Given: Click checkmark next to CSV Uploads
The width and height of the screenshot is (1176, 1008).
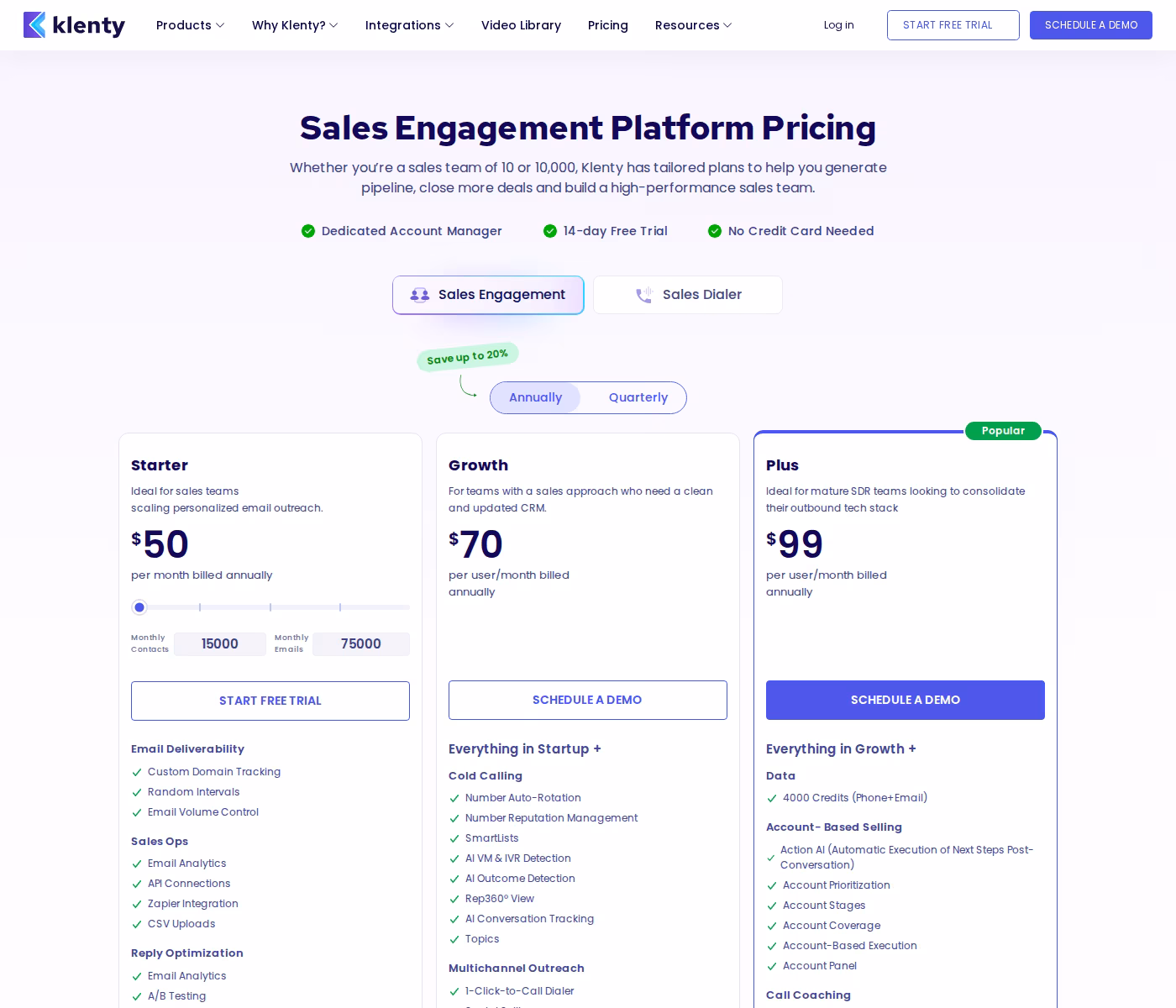Looking at the screenshot, I should point(137,924).
